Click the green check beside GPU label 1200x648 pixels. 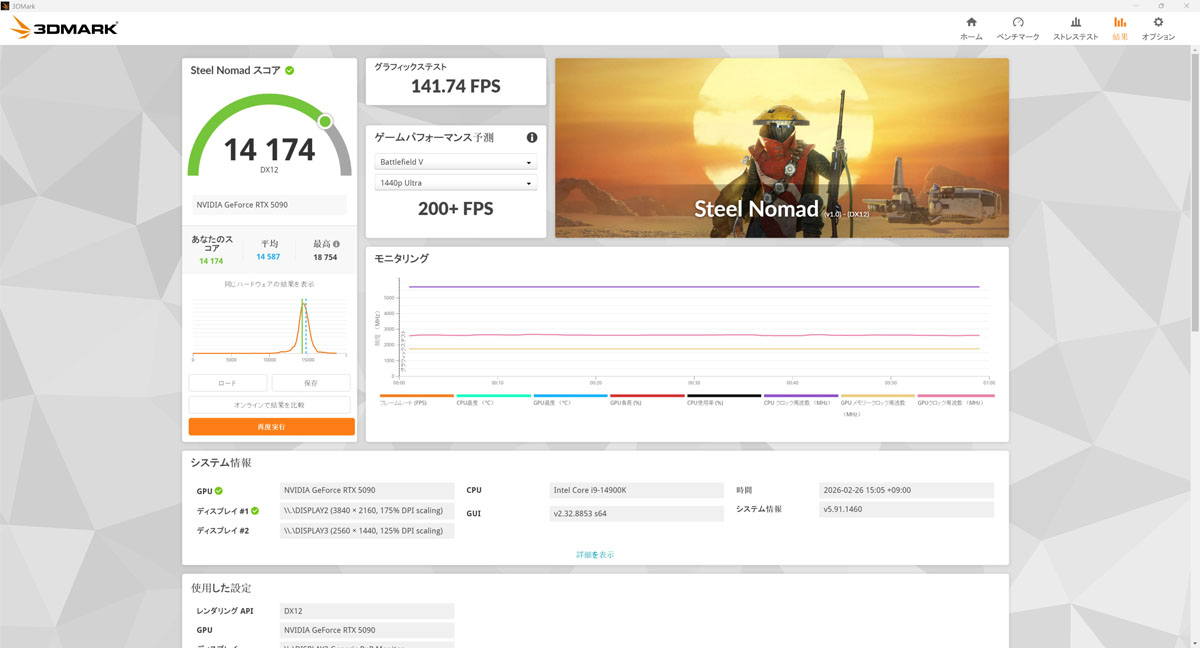coord(219,491)
